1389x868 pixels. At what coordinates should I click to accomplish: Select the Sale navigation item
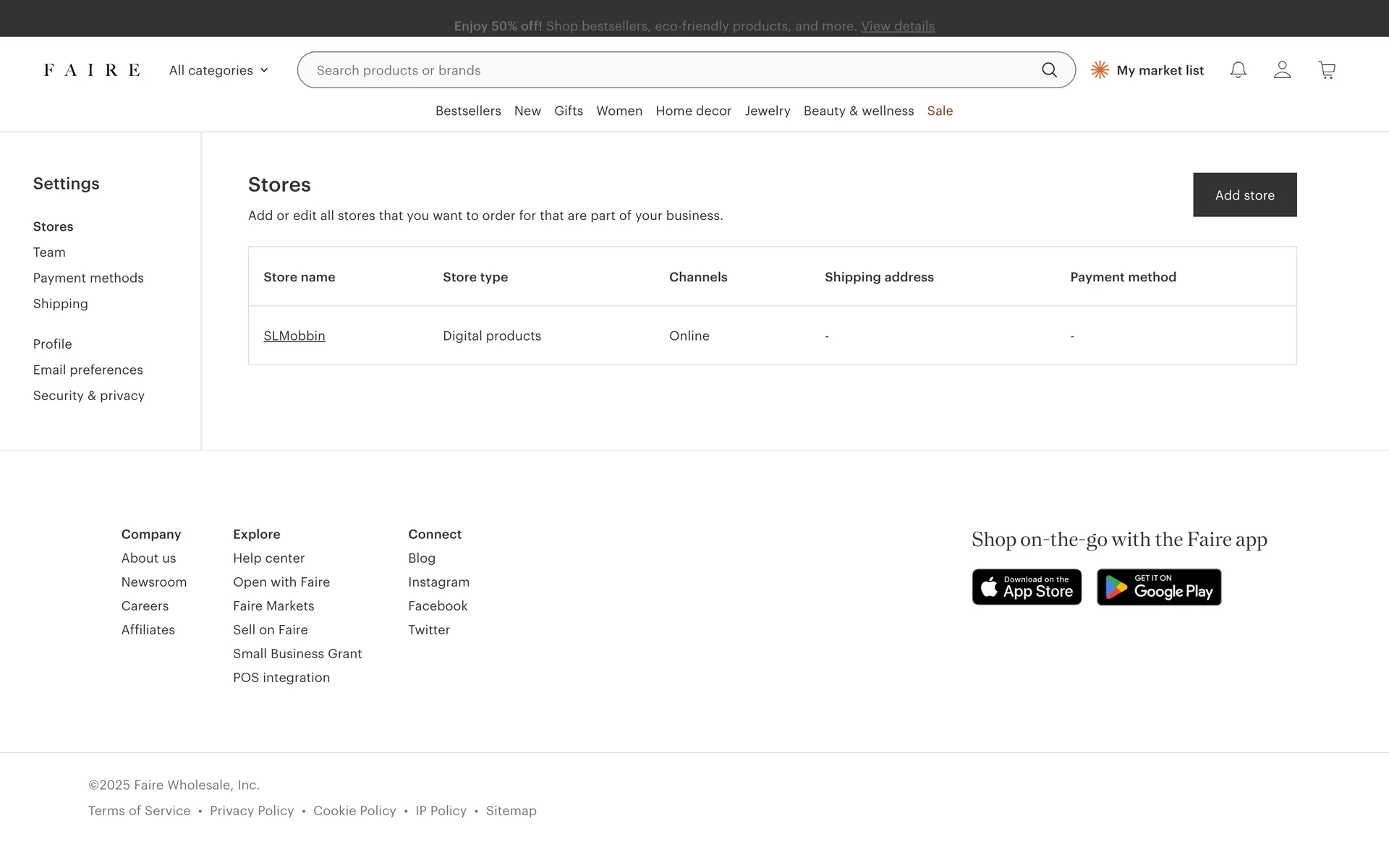point(940,111)
